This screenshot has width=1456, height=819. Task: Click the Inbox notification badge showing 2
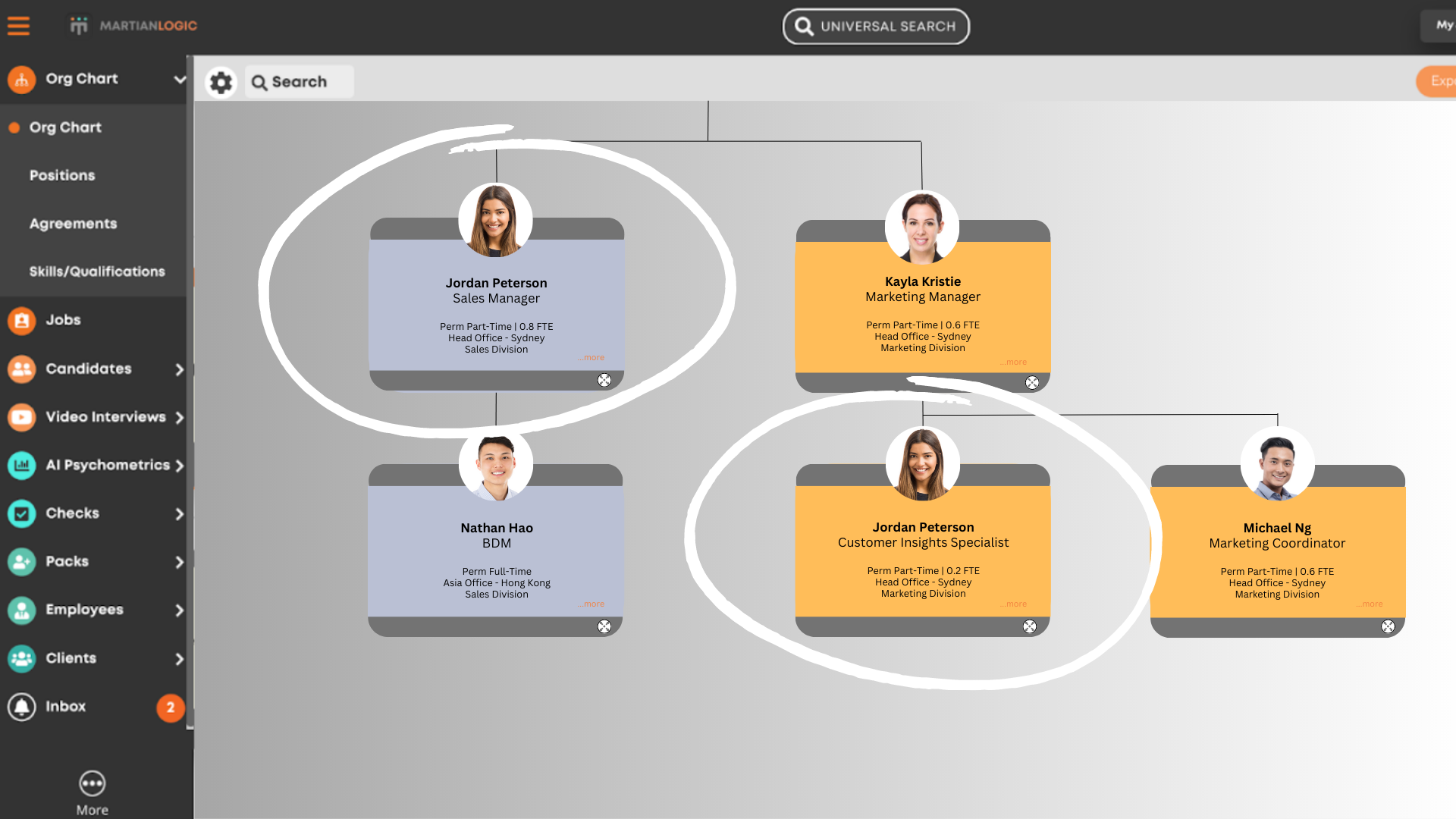pos(171,707)
